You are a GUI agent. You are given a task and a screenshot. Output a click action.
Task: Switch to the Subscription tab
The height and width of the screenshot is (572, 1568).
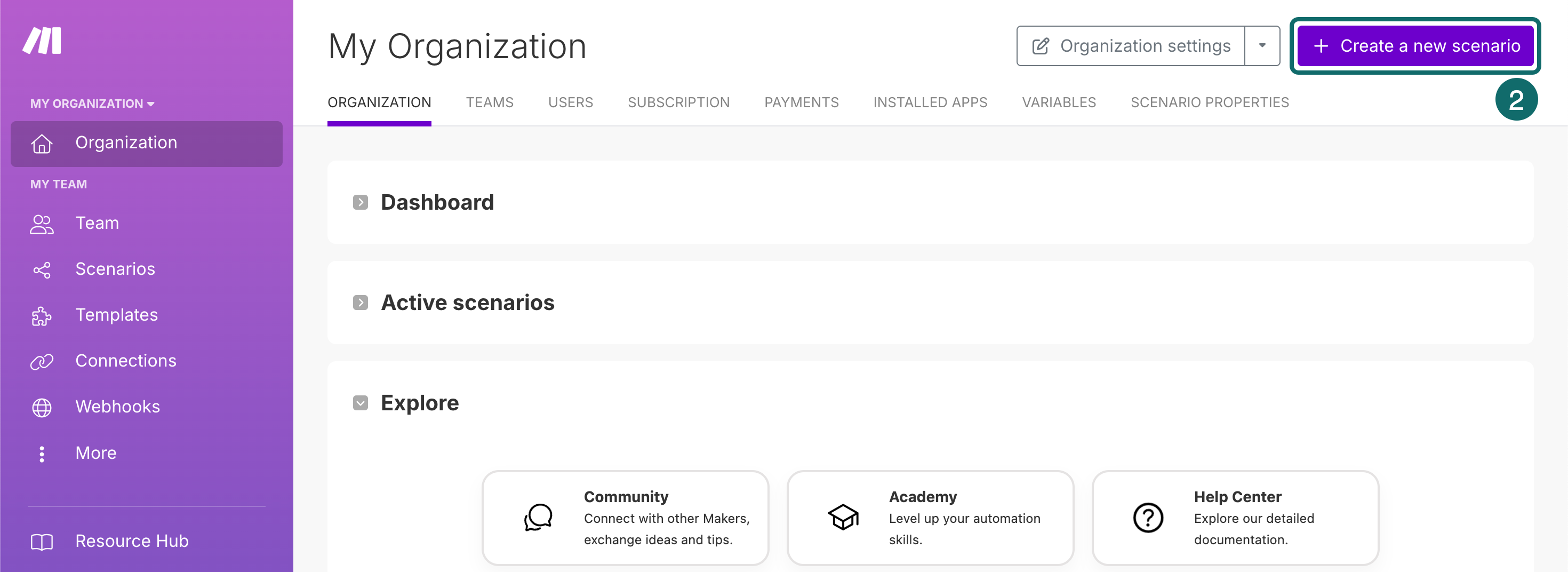[678, 102]
